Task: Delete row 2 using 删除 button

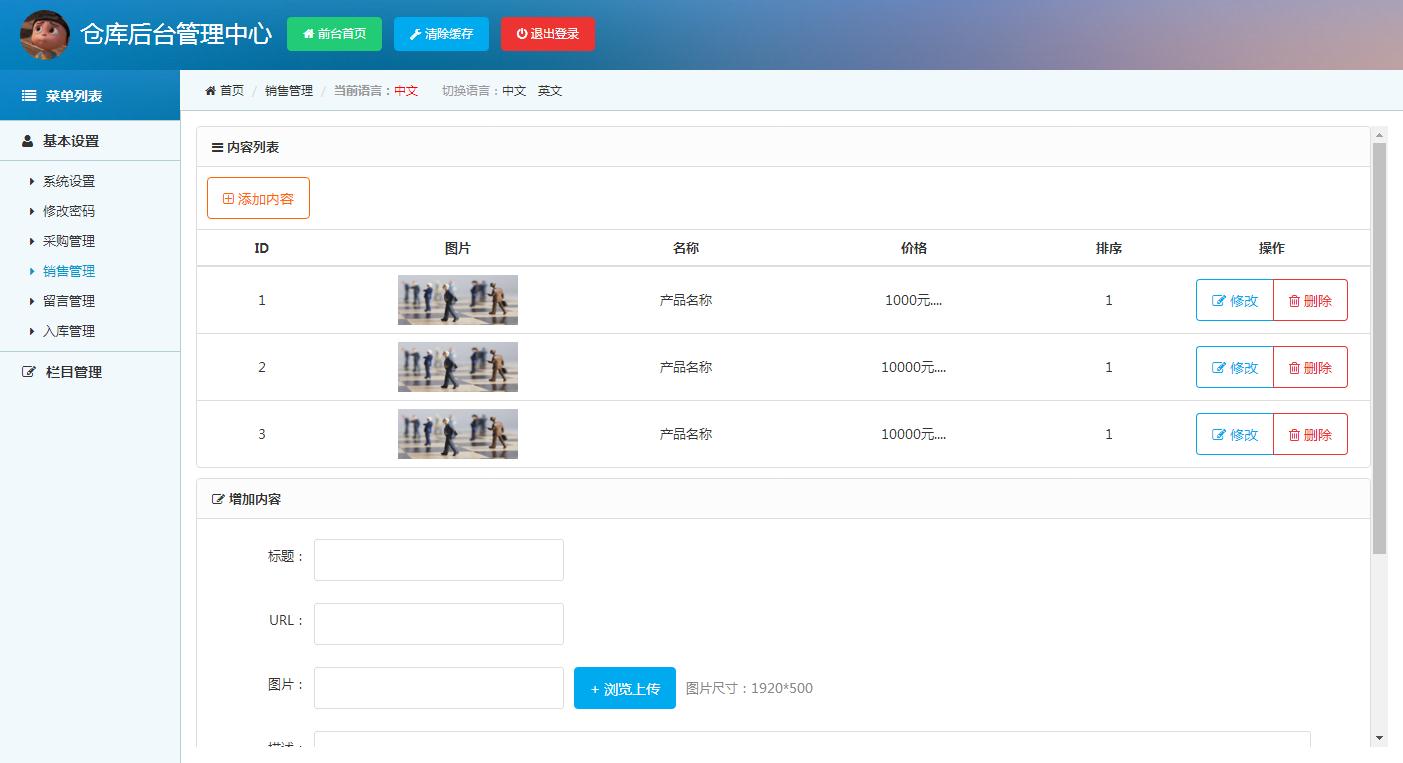Action: 1310,367
